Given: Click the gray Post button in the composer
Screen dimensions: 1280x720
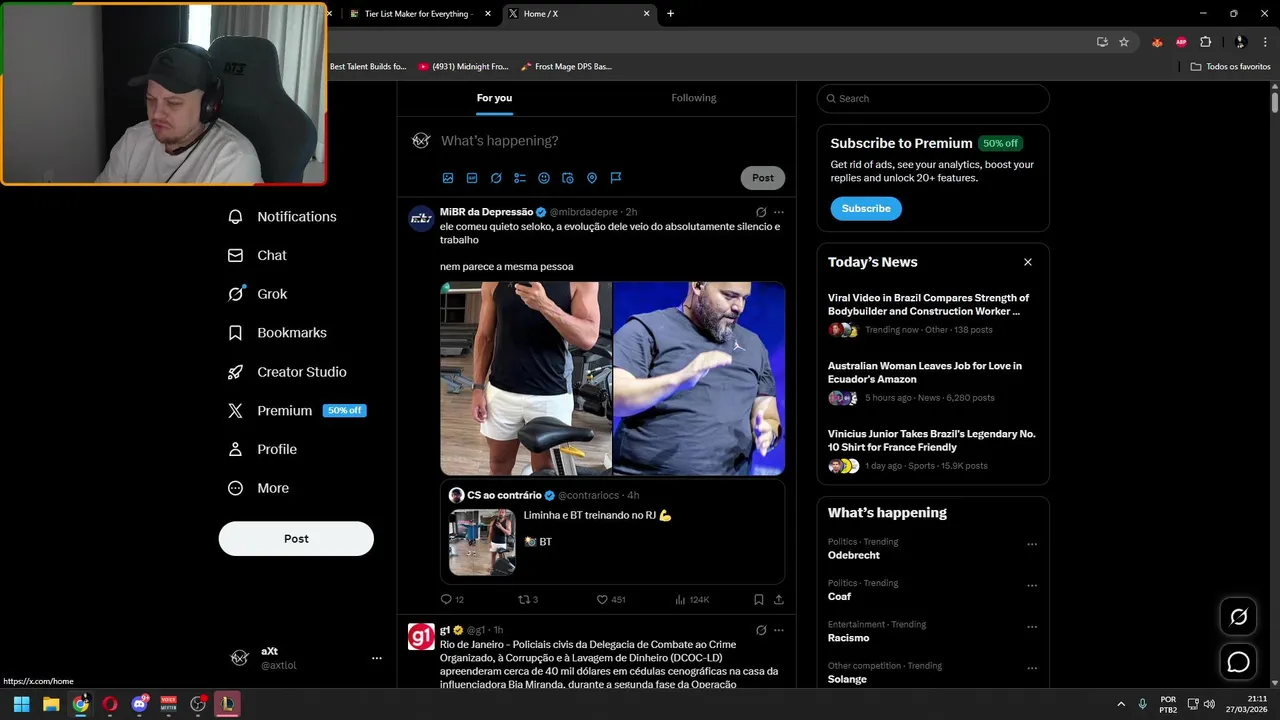Looking at the screenshot, I should pyautogui.click(x=763, y=178).
